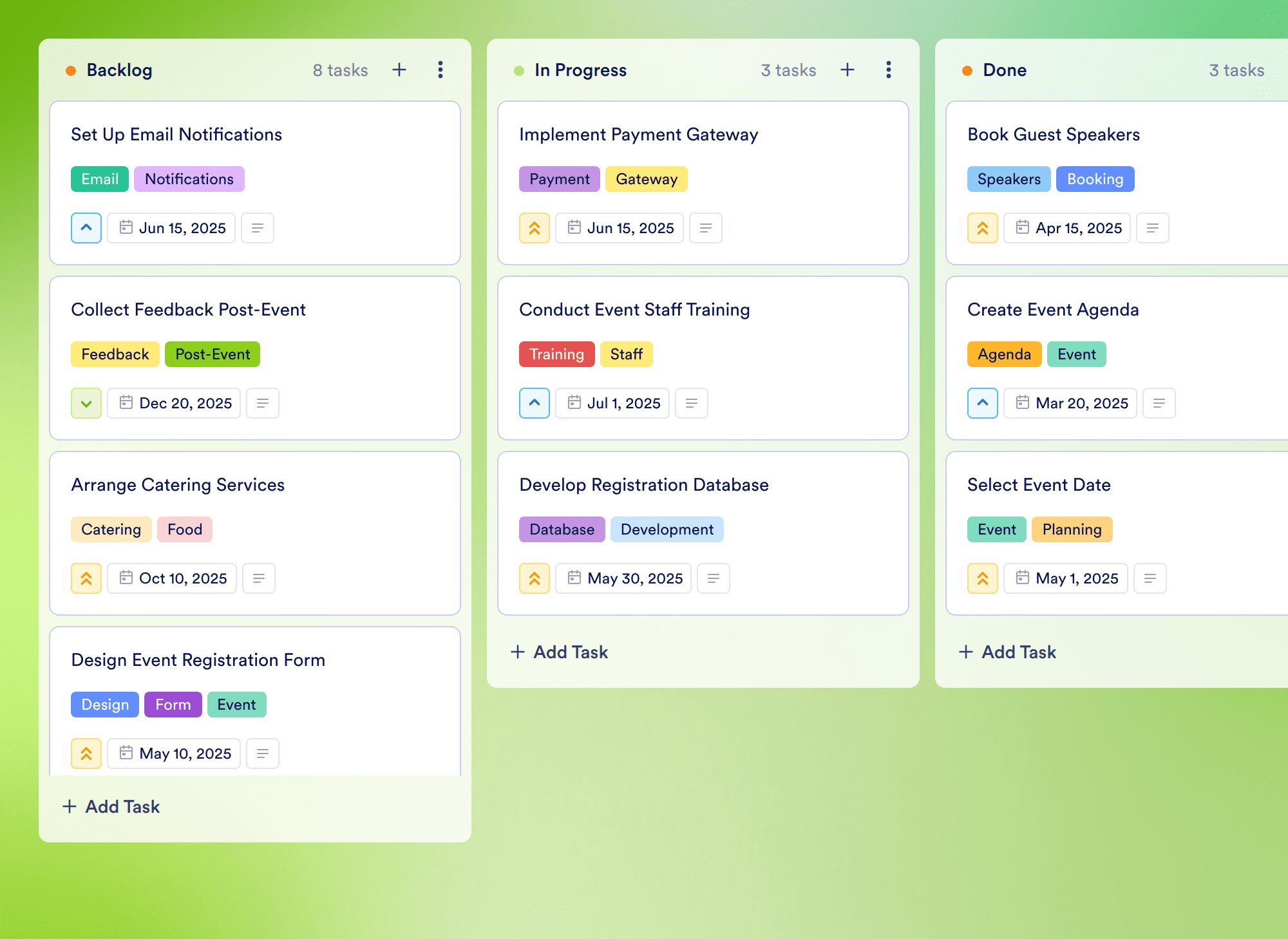This screenshot has width=1288, height=939.
Task: Click the plus icon in In Progress header
Action: [848, 70]
